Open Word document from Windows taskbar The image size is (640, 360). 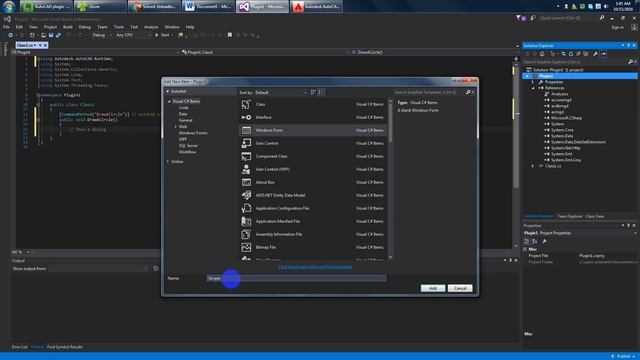coord(208,7)
